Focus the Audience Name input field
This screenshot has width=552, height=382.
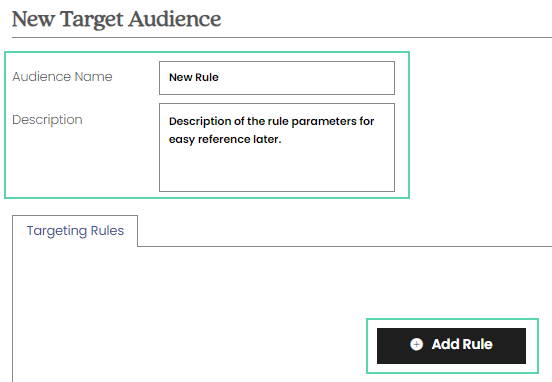[277, 78]
